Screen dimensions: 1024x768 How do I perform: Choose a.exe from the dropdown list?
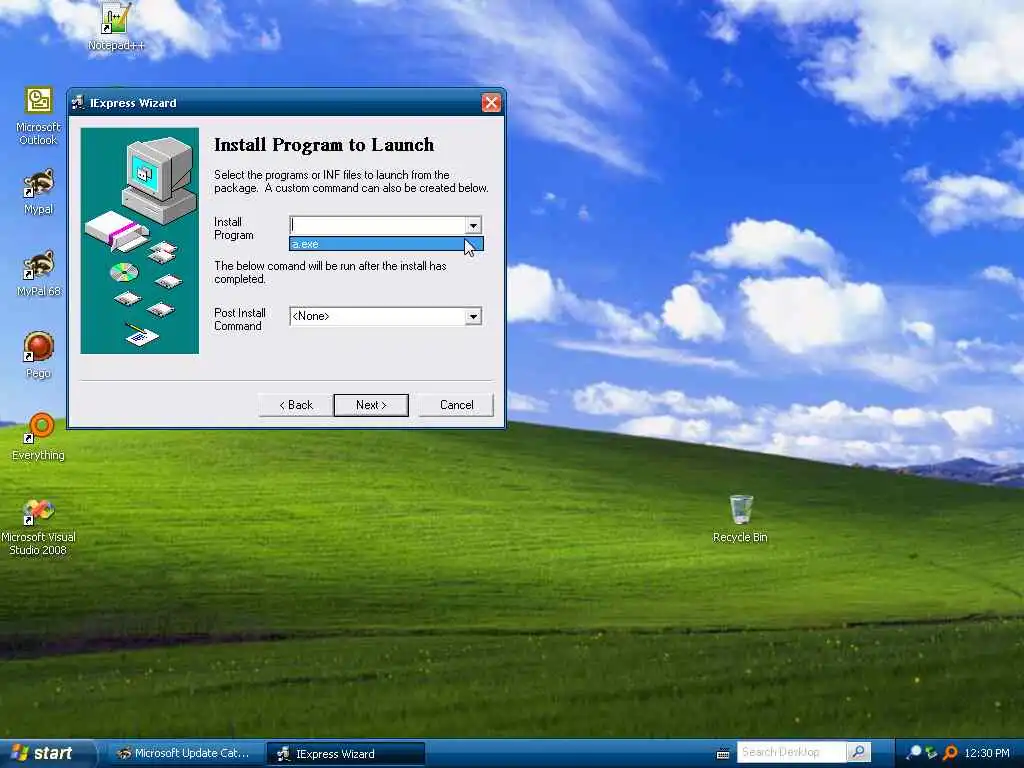click(386, 244)
